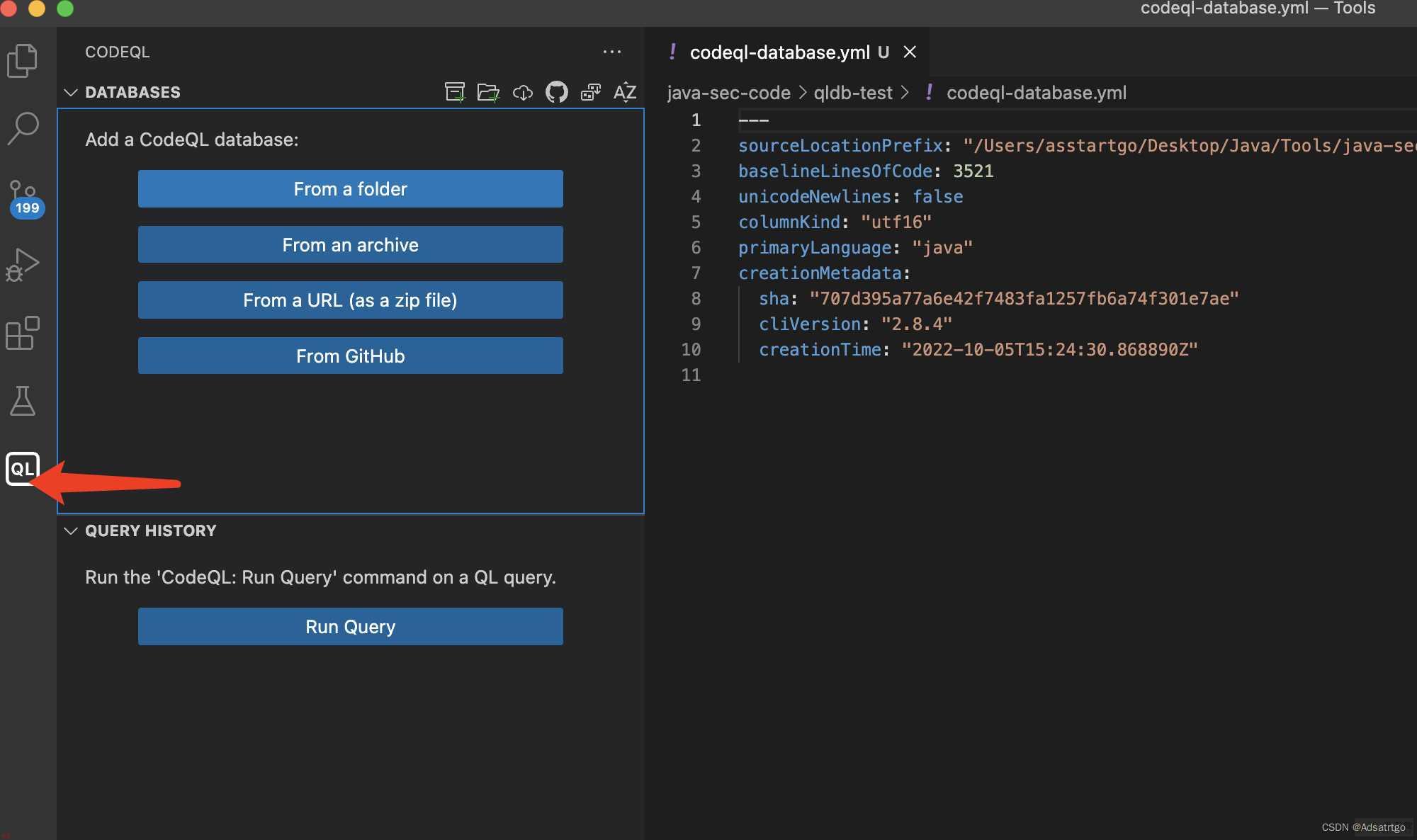Open the Extensions view
Screen dimensions: 1417x840
23,333
